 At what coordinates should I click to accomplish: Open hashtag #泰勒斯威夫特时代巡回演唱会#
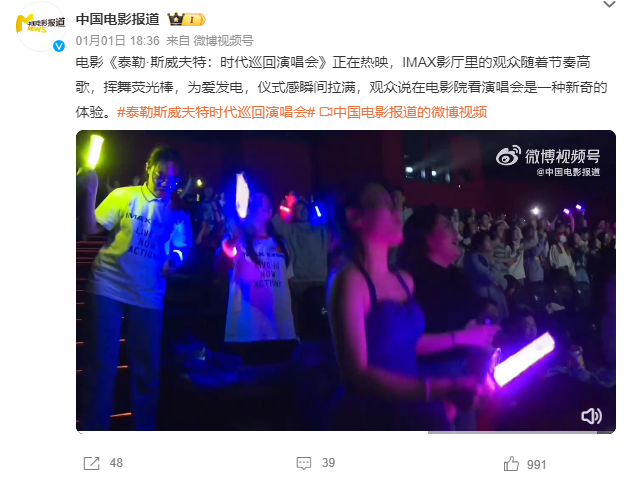[216, 112]
